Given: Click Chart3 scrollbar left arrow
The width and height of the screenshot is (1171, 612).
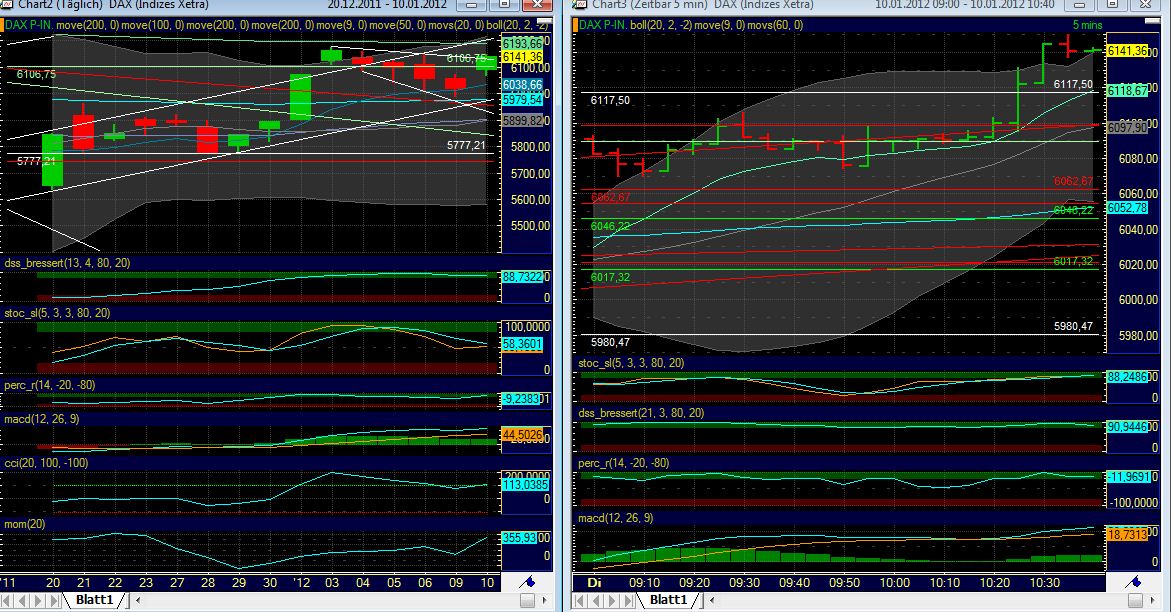Looking at the screenshot, I should [x=712, y=600].
